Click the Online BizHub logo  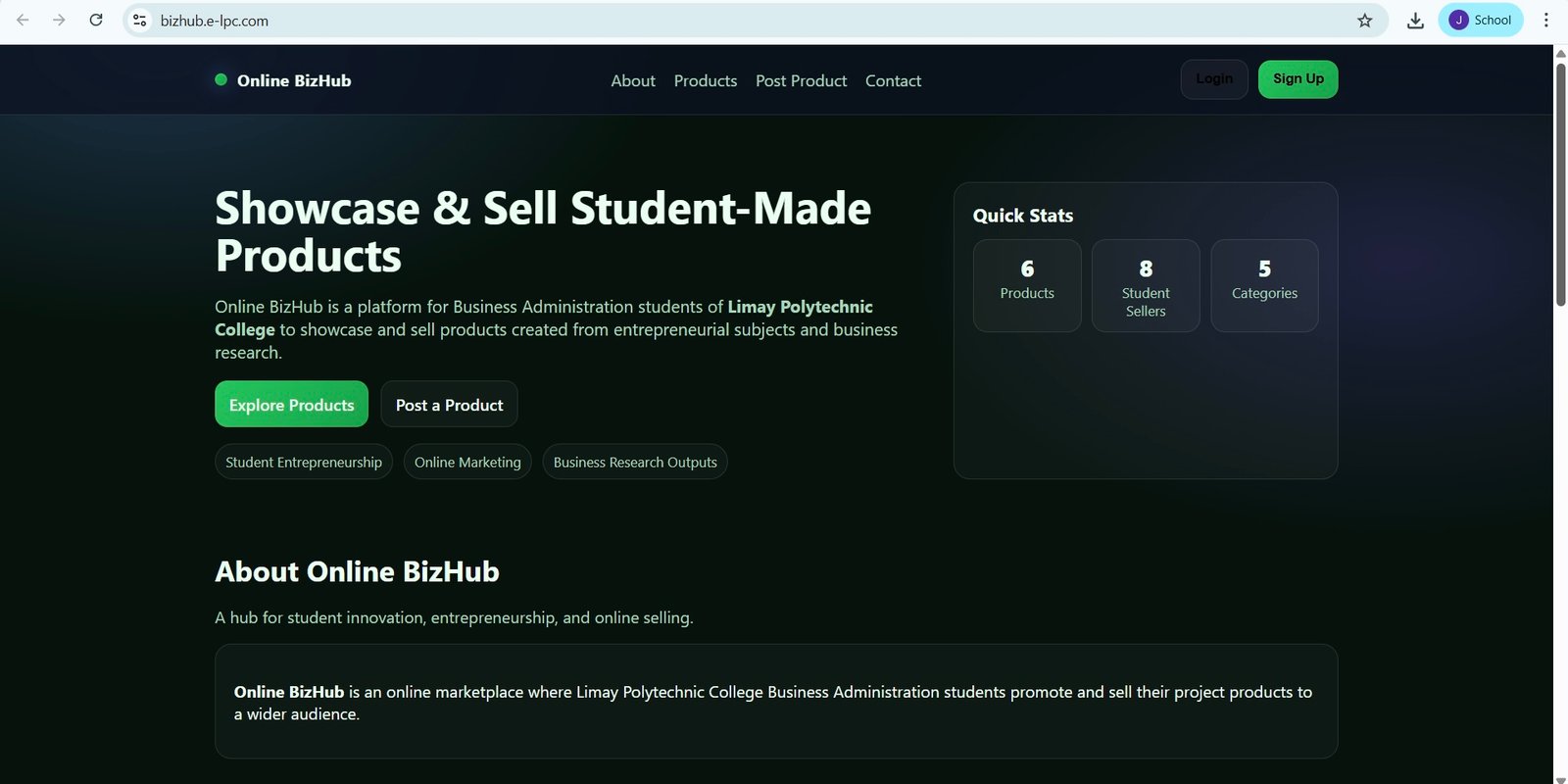(x=283, y=80)
